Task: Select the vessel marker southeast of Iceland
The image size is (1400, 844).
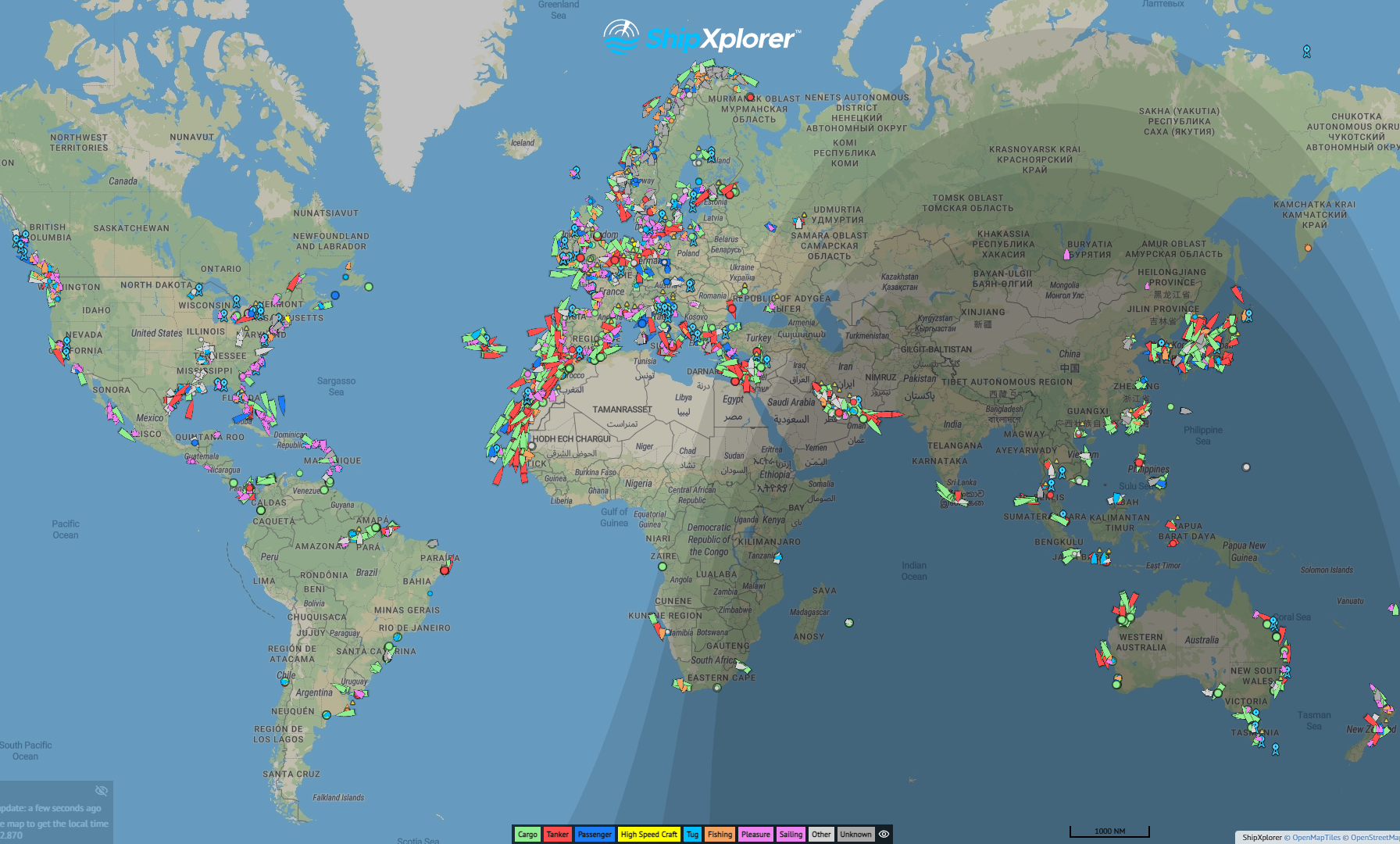Action: click(x=575, y=172)
